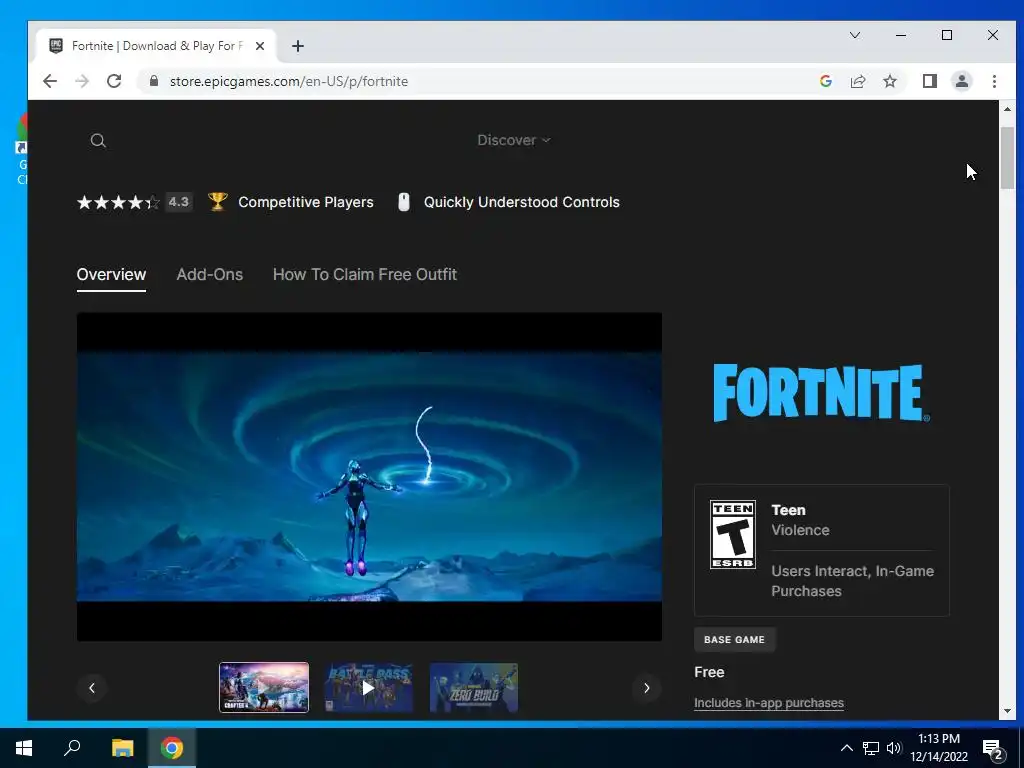Viewport: 1024px width, 768px height.
Task: Open the Chrome profile avatar
Action: tap(961, 81)
